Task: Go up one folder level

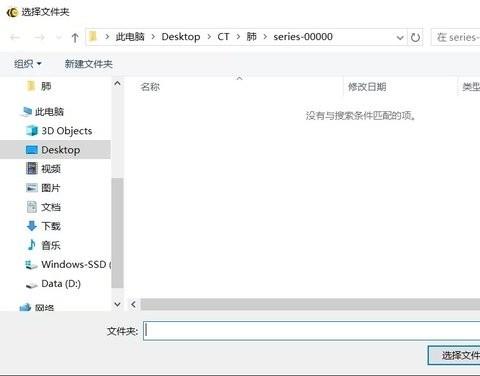Action: tap(75, 37)
